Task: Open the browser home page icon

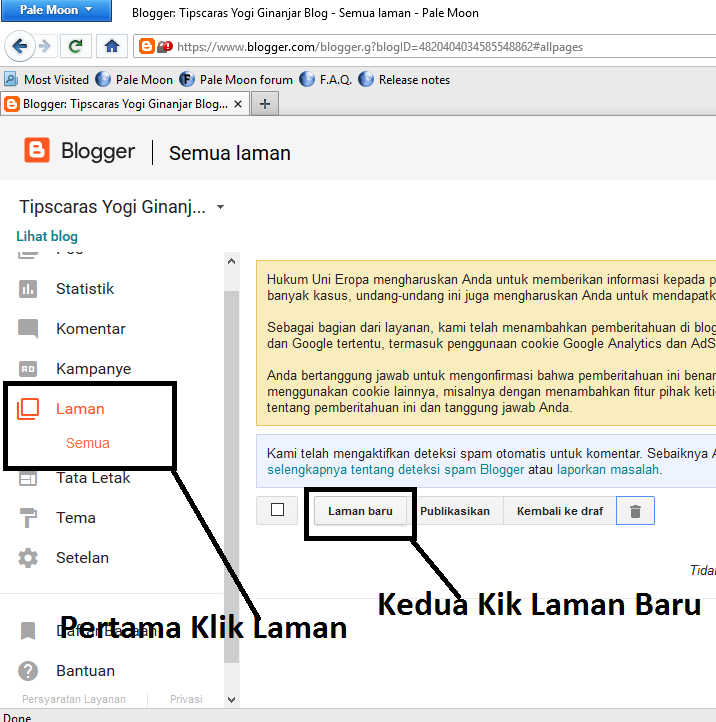Action: [111, 46]
